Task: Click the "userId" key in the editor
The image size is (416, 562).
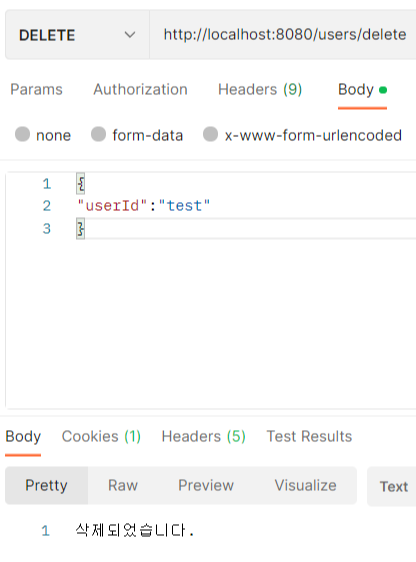Action: pos(113,206)
